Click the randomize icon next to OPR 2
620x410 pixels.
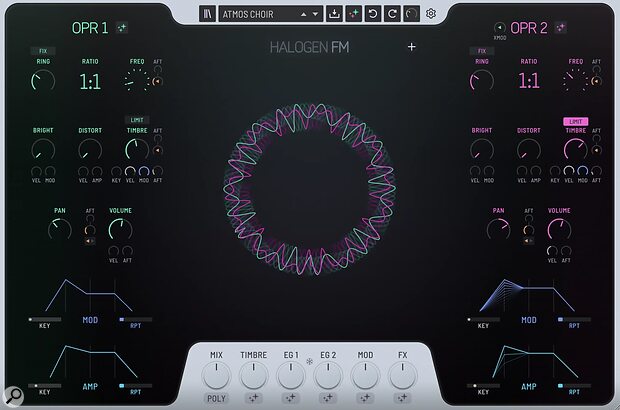click(560, 28)
